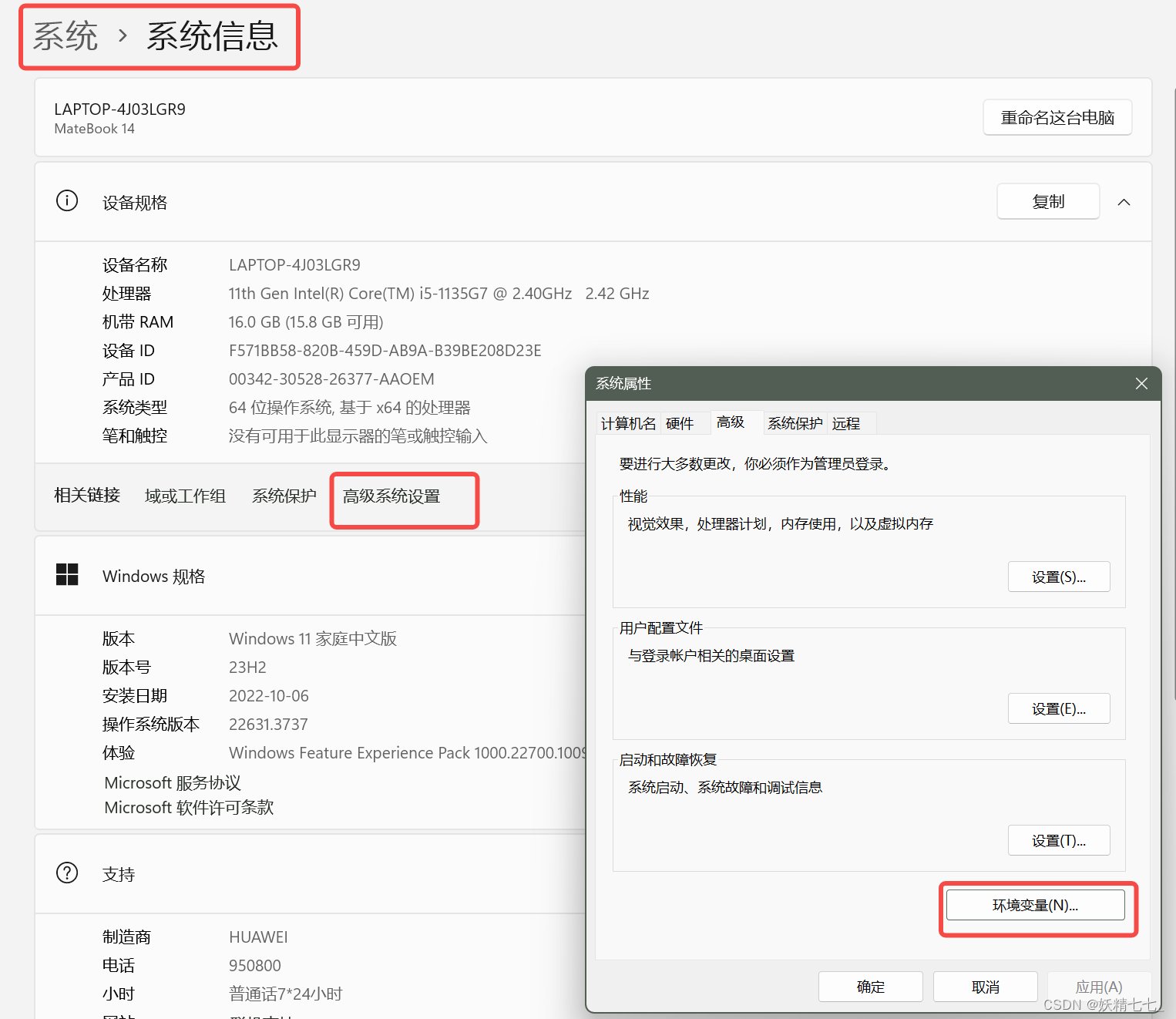Open the 系统保护 tab in 系统属性
Viewport: 1176px width, 1019px height.
click(x=795, y=423)
